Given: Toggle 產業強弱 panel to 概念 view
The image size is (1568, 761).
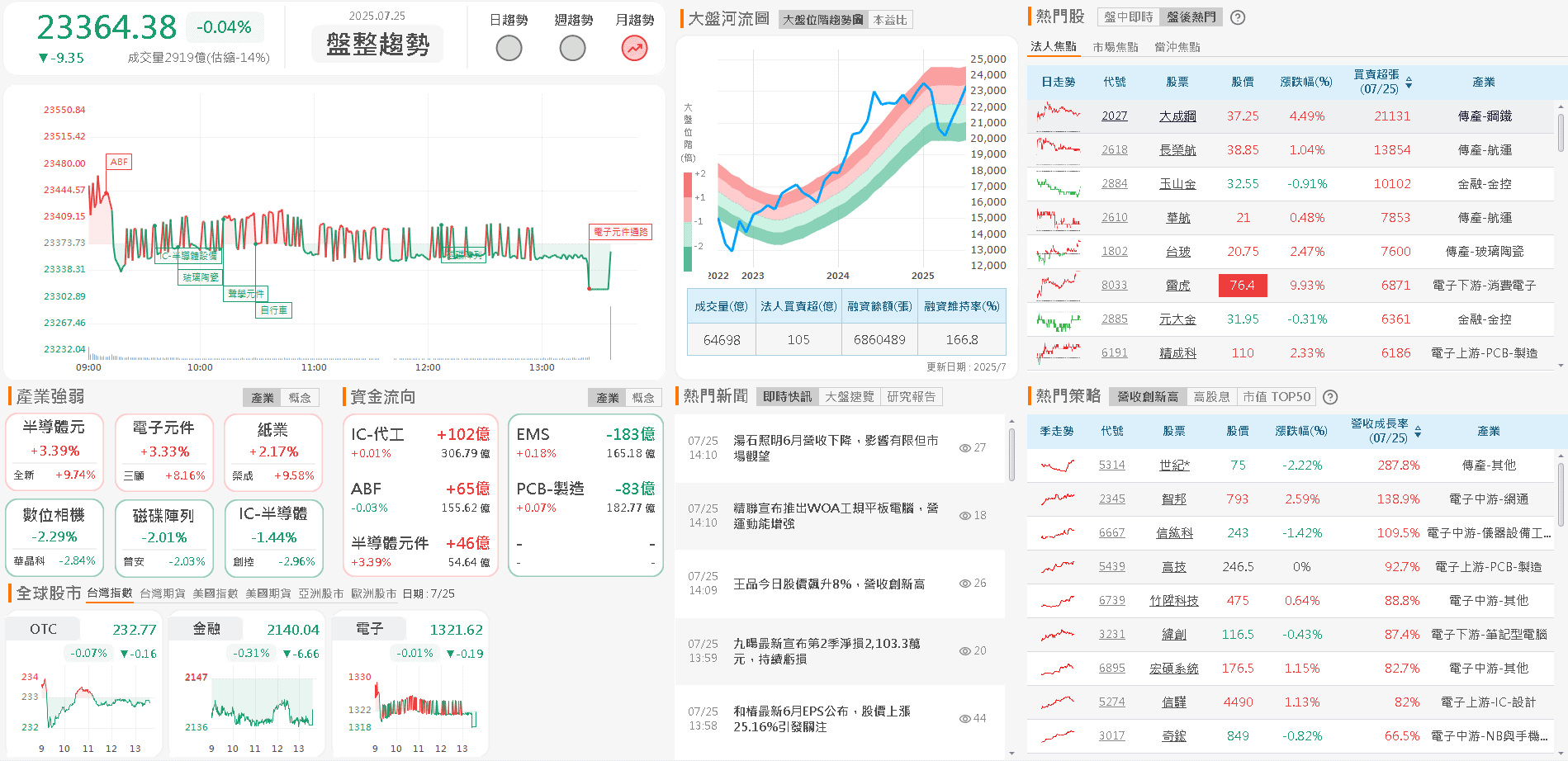Looking at the screenshot, I should pos(300,398).
